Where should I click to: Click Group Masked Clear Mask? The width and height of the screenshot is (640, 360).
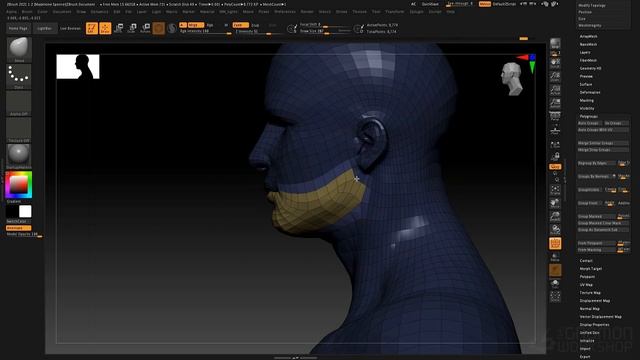602,223
